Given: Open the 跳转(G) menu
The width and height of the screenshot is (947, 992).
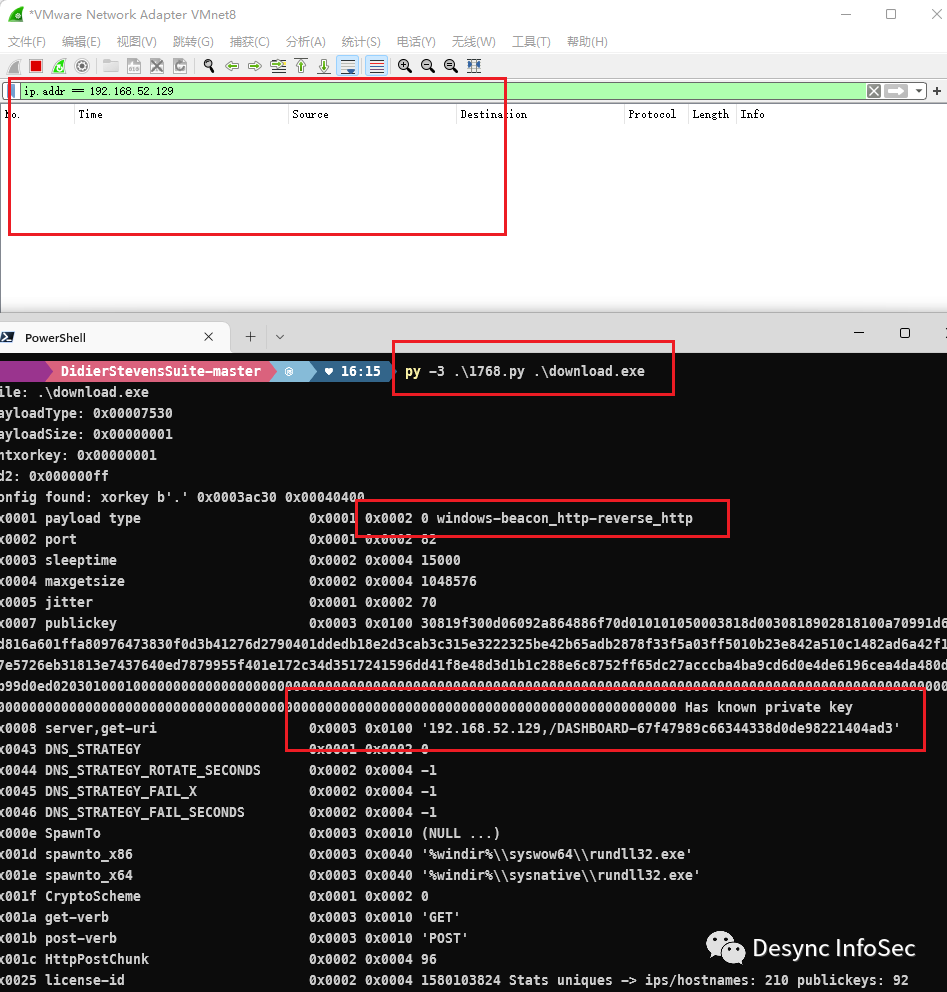Looking at the screenshot, I should tap(193, 42).
